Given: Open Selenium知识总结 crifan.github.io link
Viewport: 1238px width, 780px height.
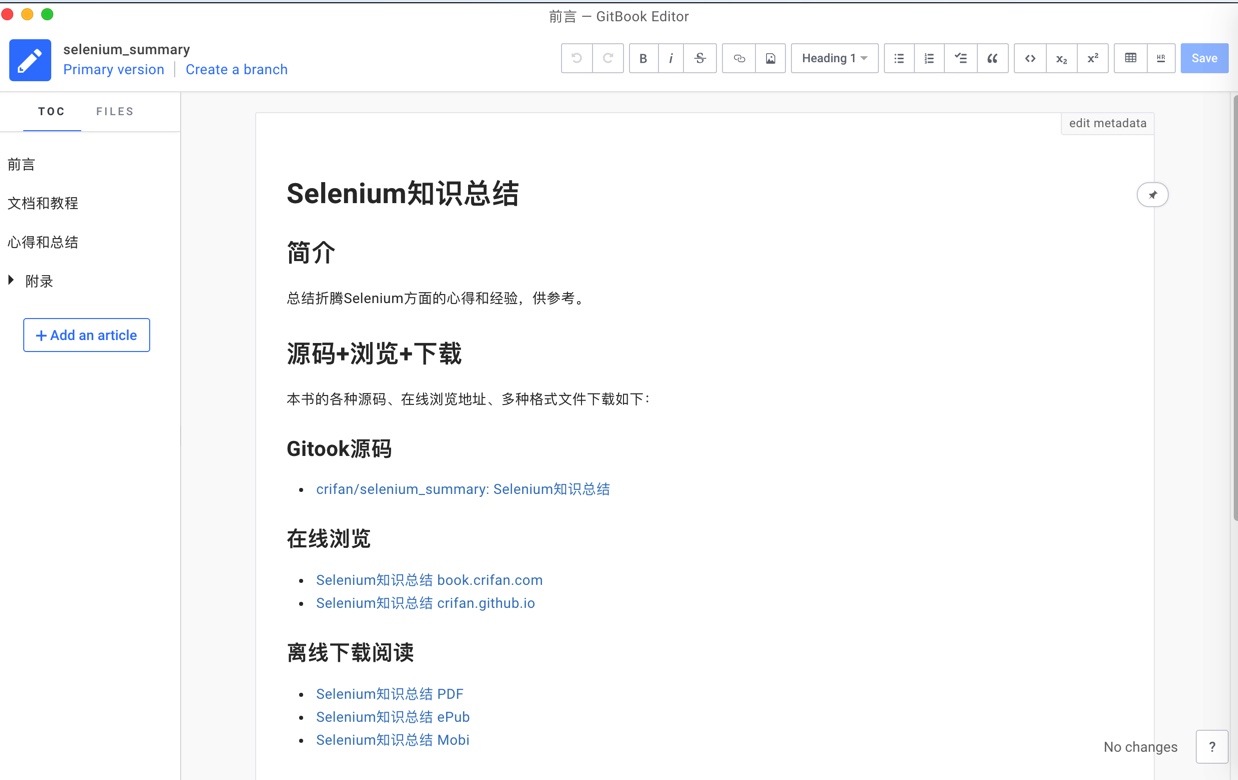Looking at the screenshot, I should click(x=425, y=603).
